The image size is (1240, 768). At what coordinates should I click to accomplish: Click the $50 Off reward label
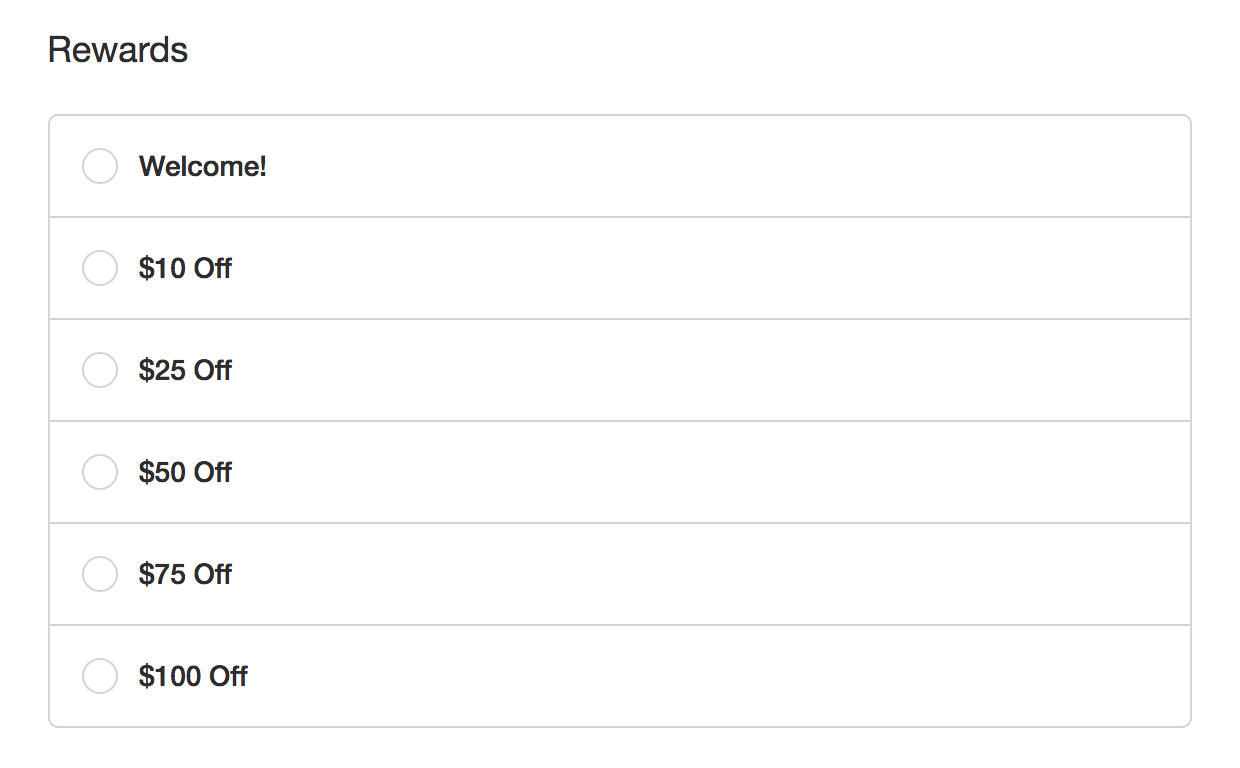[185, 472]
